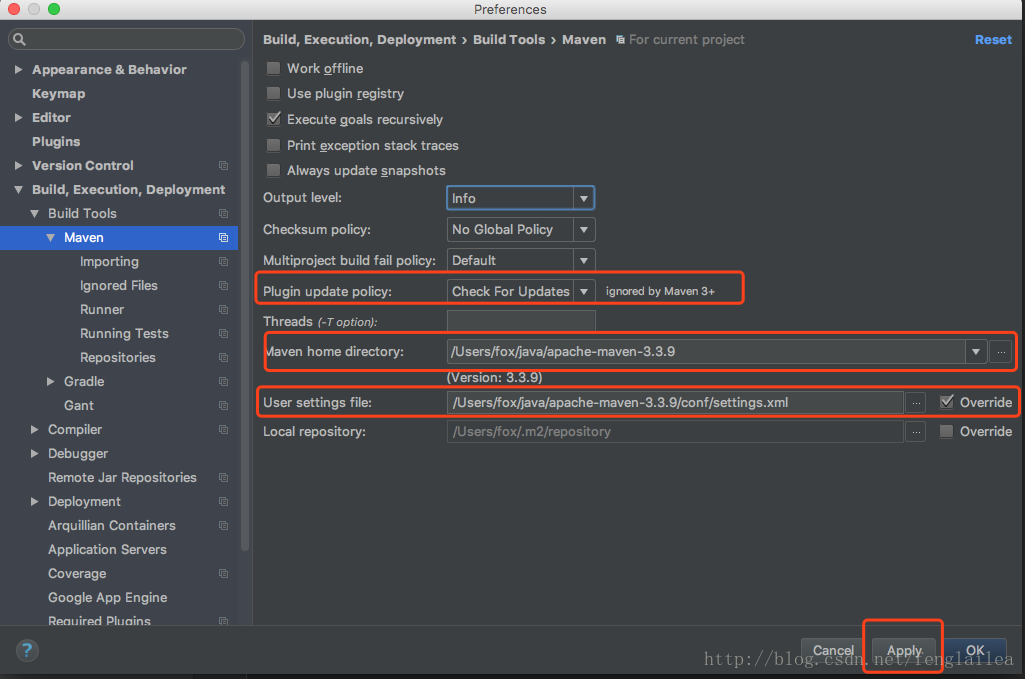Click project-level icon beside Deployment
1025x679 pixels.
click(224, 501)
